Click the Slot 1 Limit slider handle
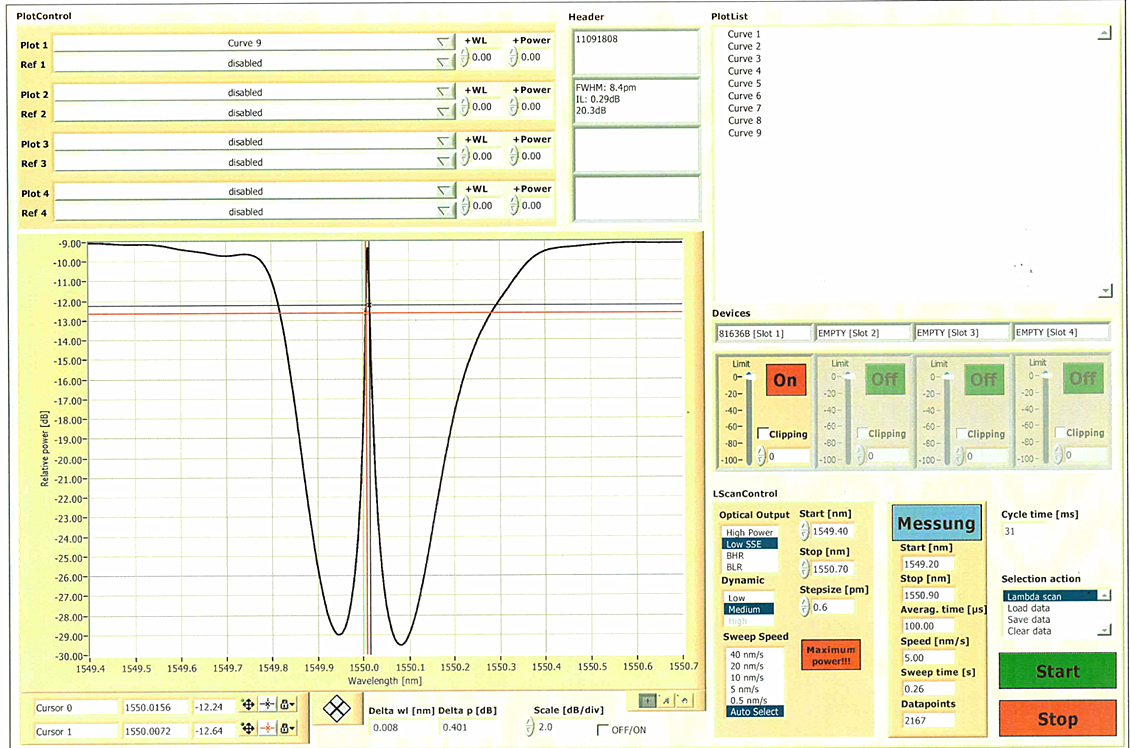1130x748 pixels. point(747,376)
